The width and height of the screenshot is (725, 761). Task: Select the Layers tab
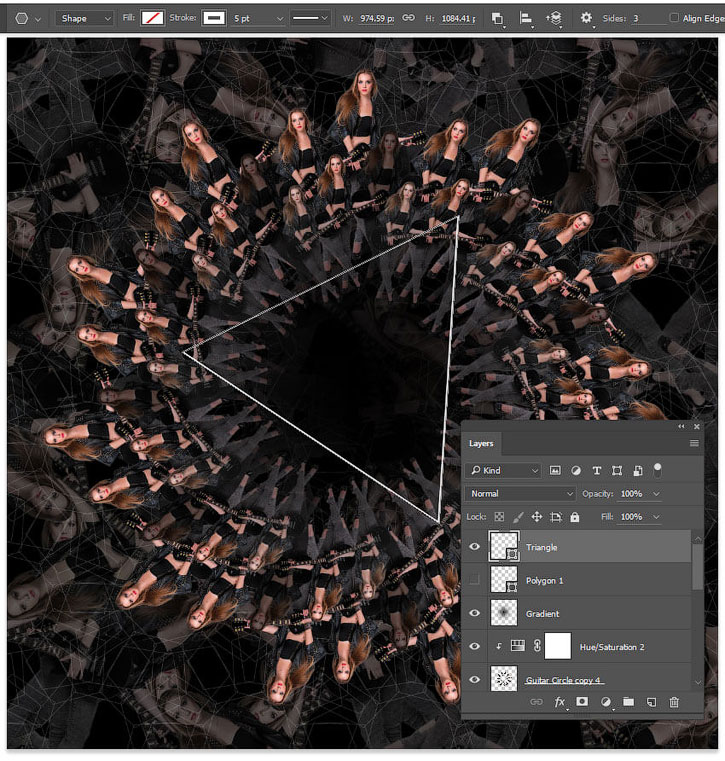(x=481, y=444)
